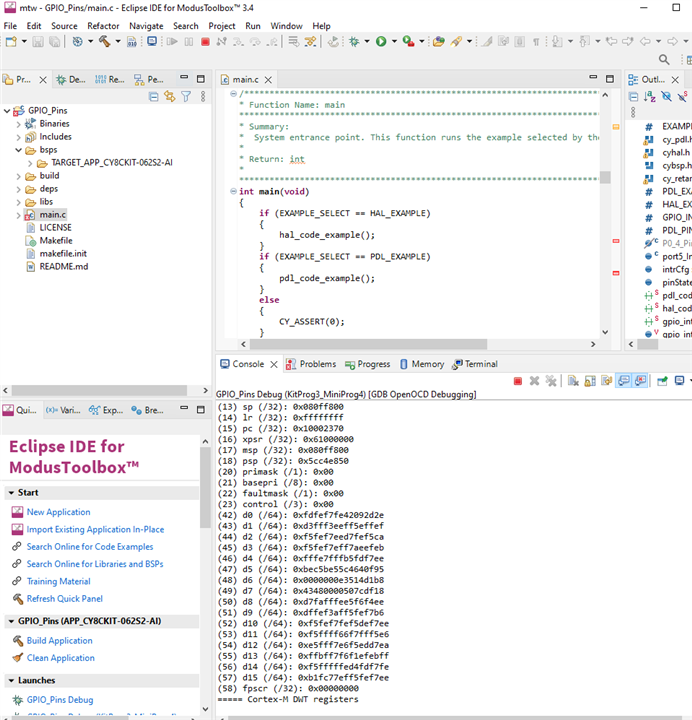Viewport: 692px width, 720px height.
Task: Click the hammer Build icon in the main toolbar
Action: (x=105, y=42)
